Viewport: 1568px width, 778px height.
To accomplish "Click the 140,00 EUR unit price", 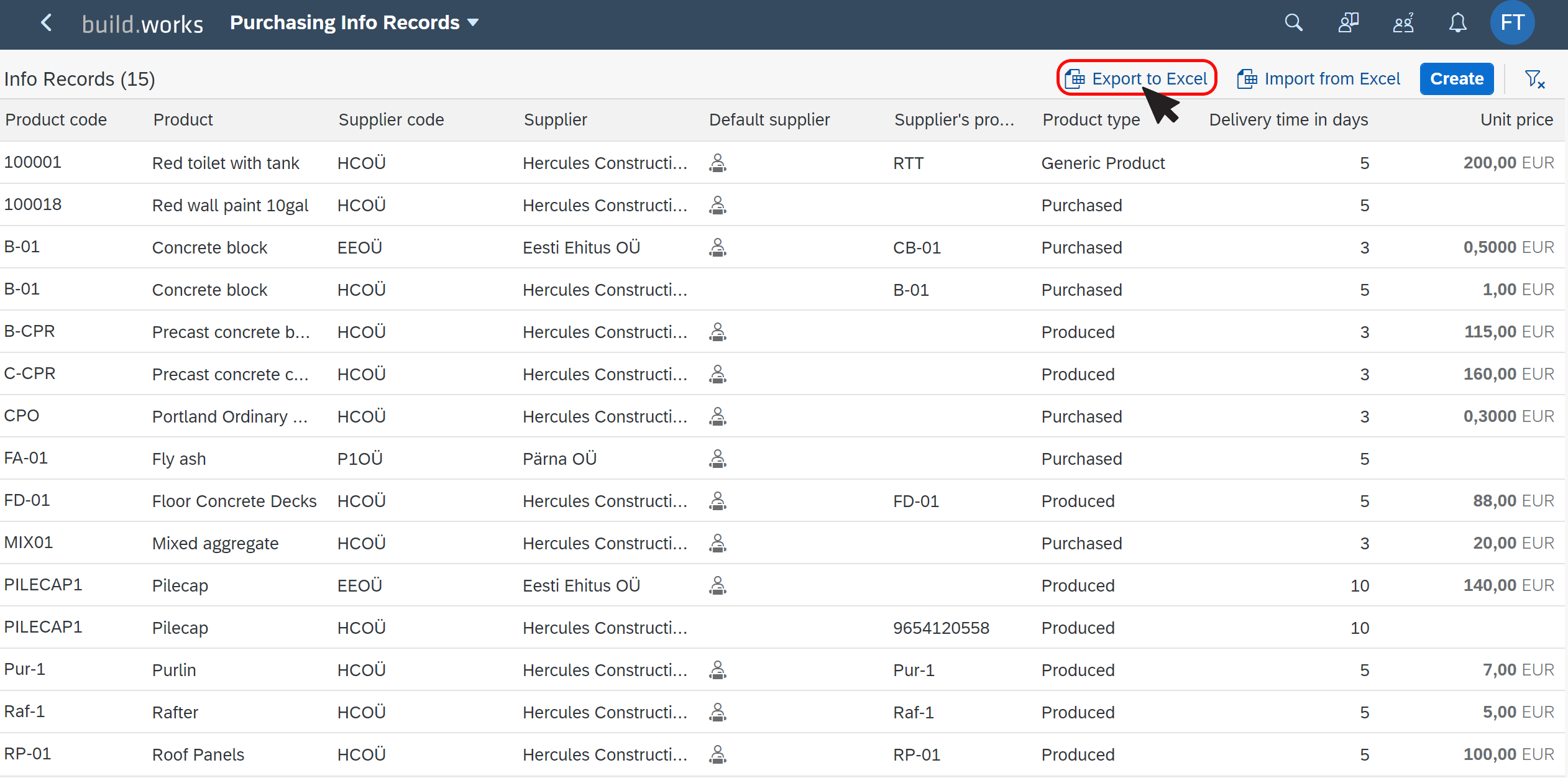I will tap(1508, 585).
